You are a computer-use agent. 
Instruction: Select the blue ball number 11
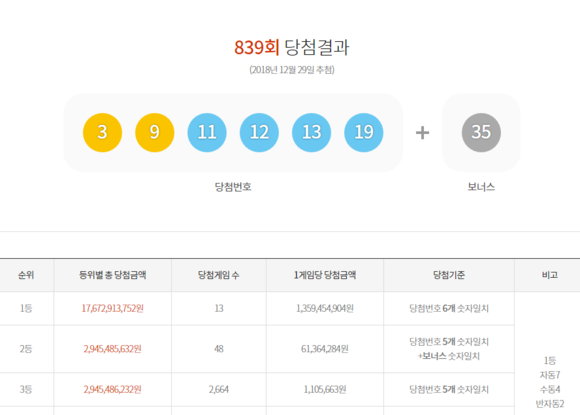pyautogui.click(x=207, y=132)
